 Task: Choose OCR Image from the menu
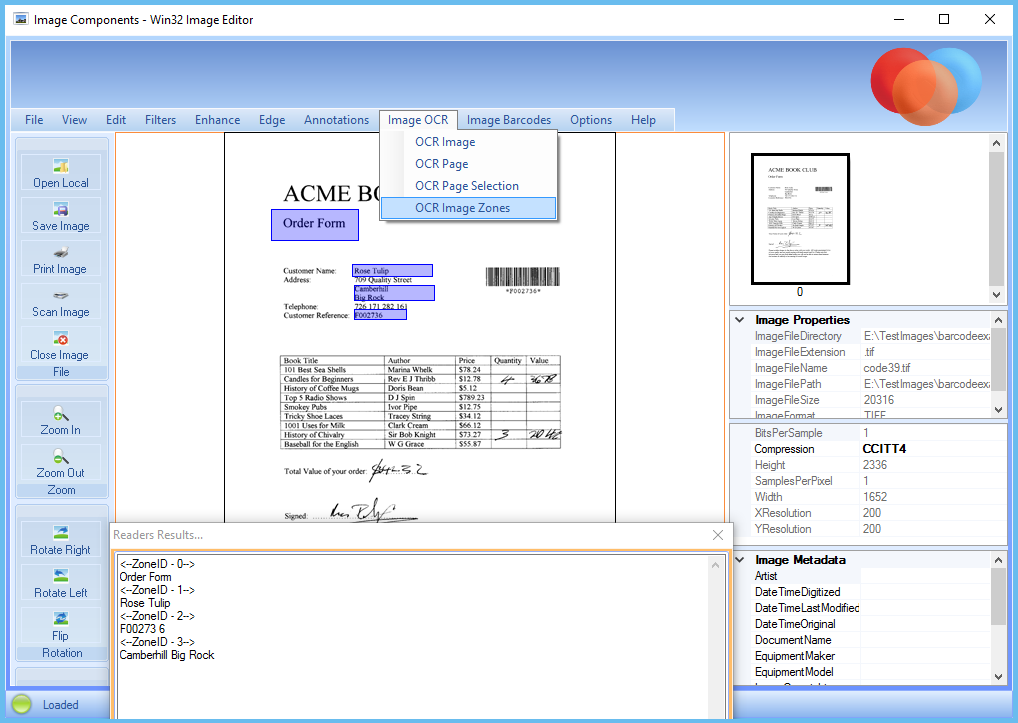coord(468,142)
